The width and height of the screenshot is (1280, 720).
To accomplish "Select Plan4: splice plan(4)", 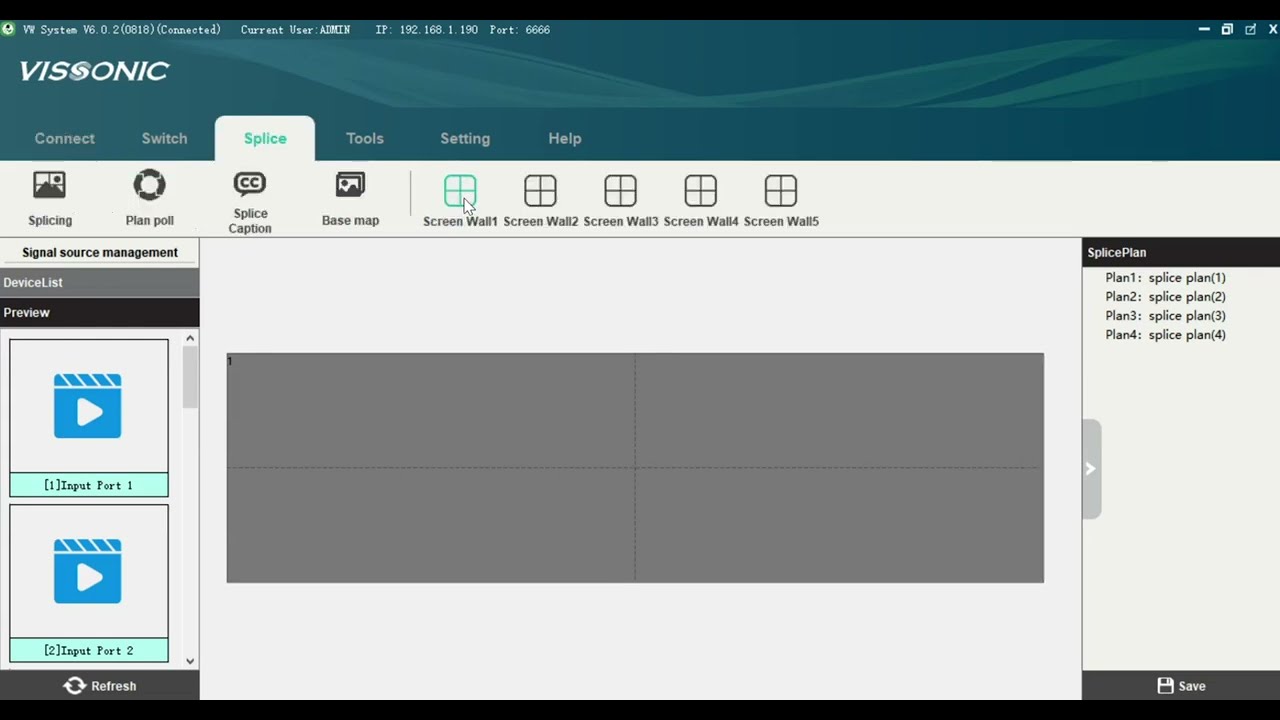I will pyautogui.click(x=1165, y=335).
